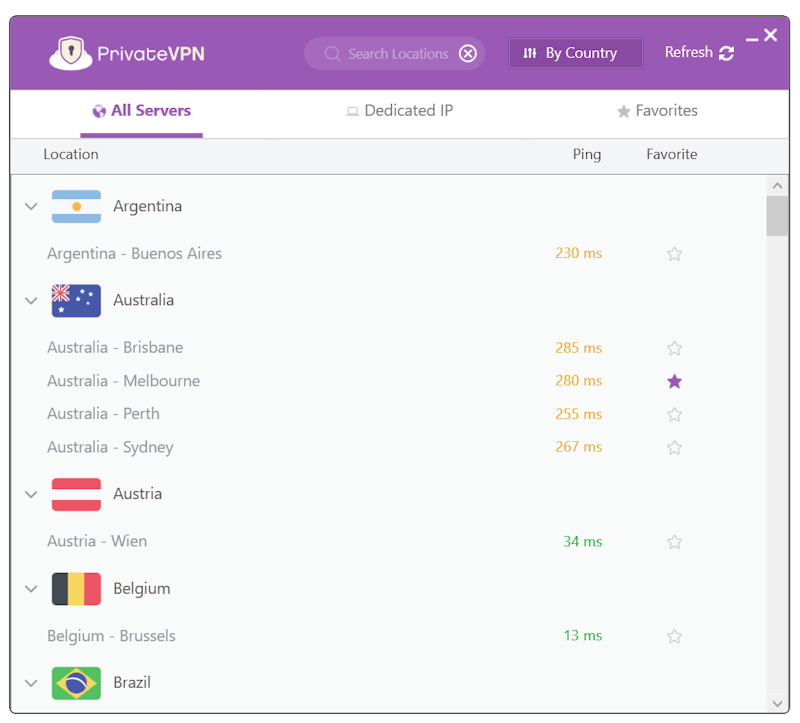Collapse the Austria group chevron

(x=32, y=494)
